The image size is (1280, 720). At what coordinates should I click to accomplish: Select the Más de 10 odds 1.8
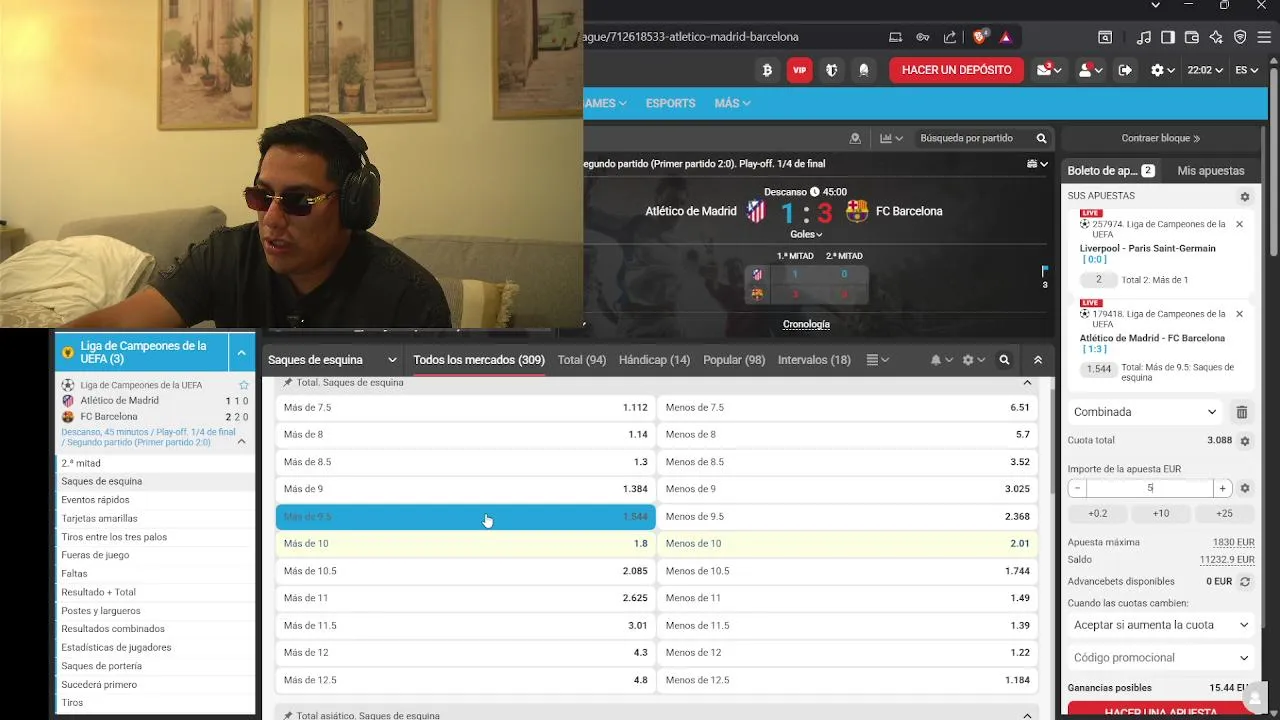click(466, 544)
